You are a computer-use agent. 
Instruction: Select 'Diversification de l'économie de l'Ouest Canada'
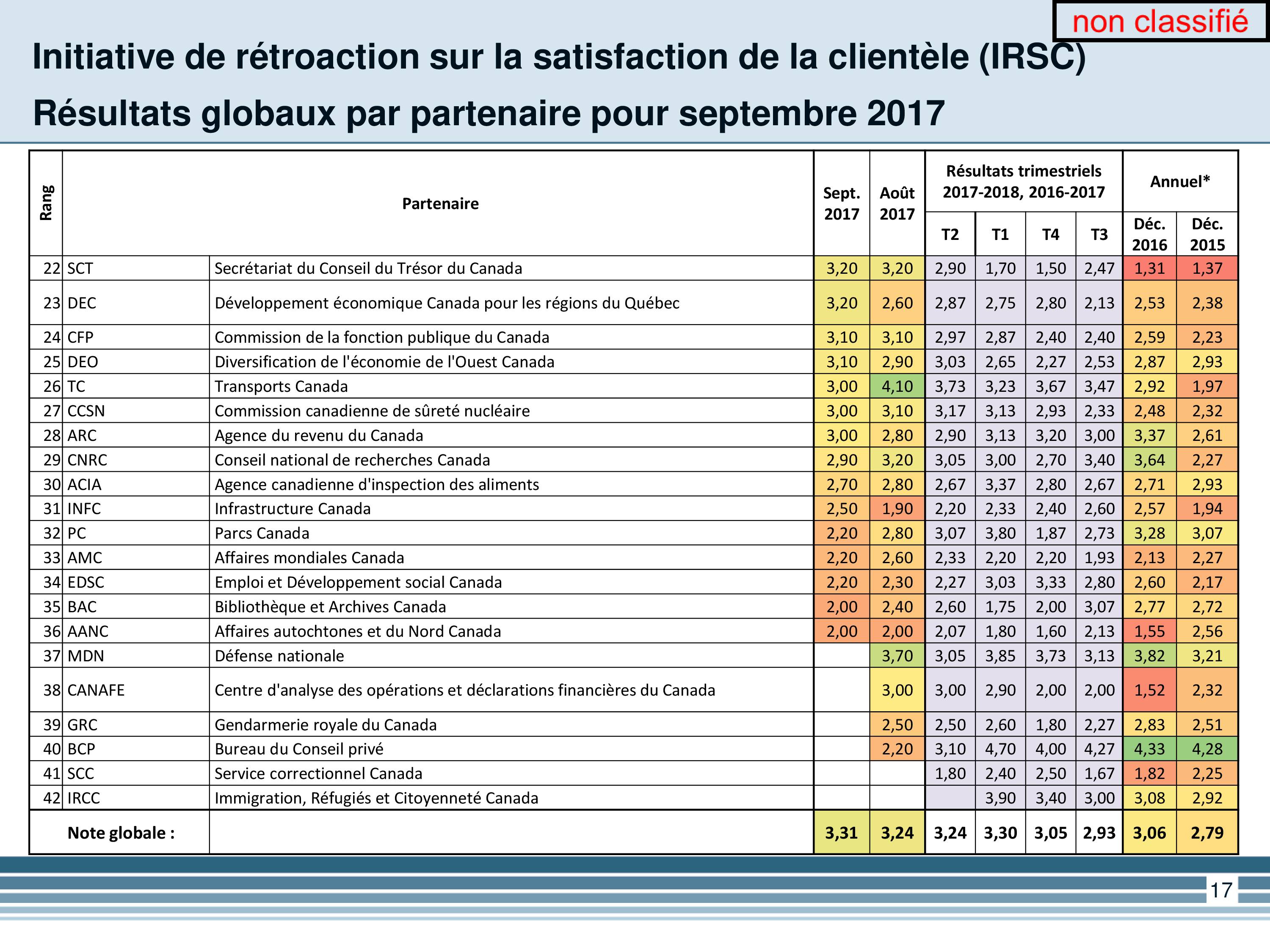point(385,362)
